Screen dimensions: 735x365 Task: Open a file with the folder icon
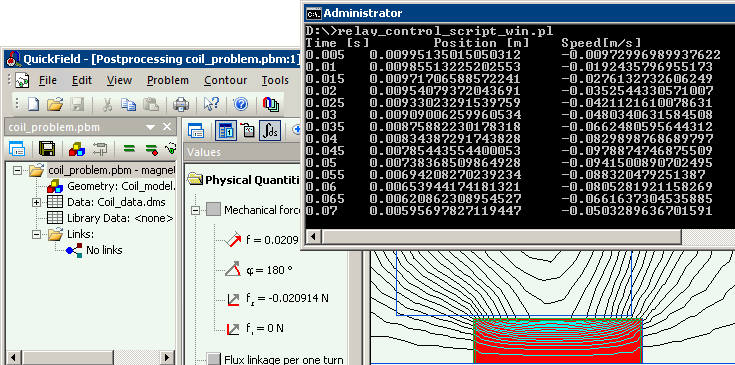[x=55, y=104]
